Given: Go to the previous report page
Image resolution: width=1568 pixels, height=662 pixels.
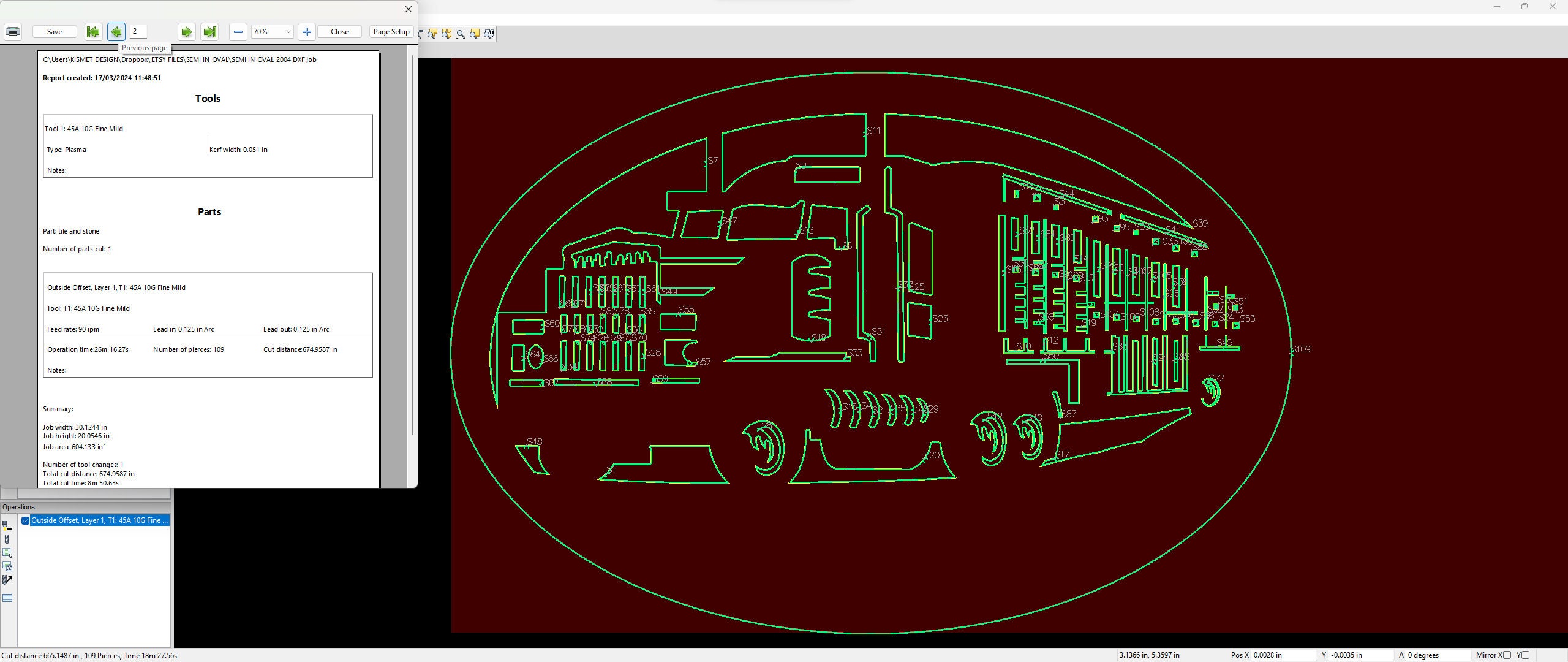Looking at the screenshot, I should 116,31.
